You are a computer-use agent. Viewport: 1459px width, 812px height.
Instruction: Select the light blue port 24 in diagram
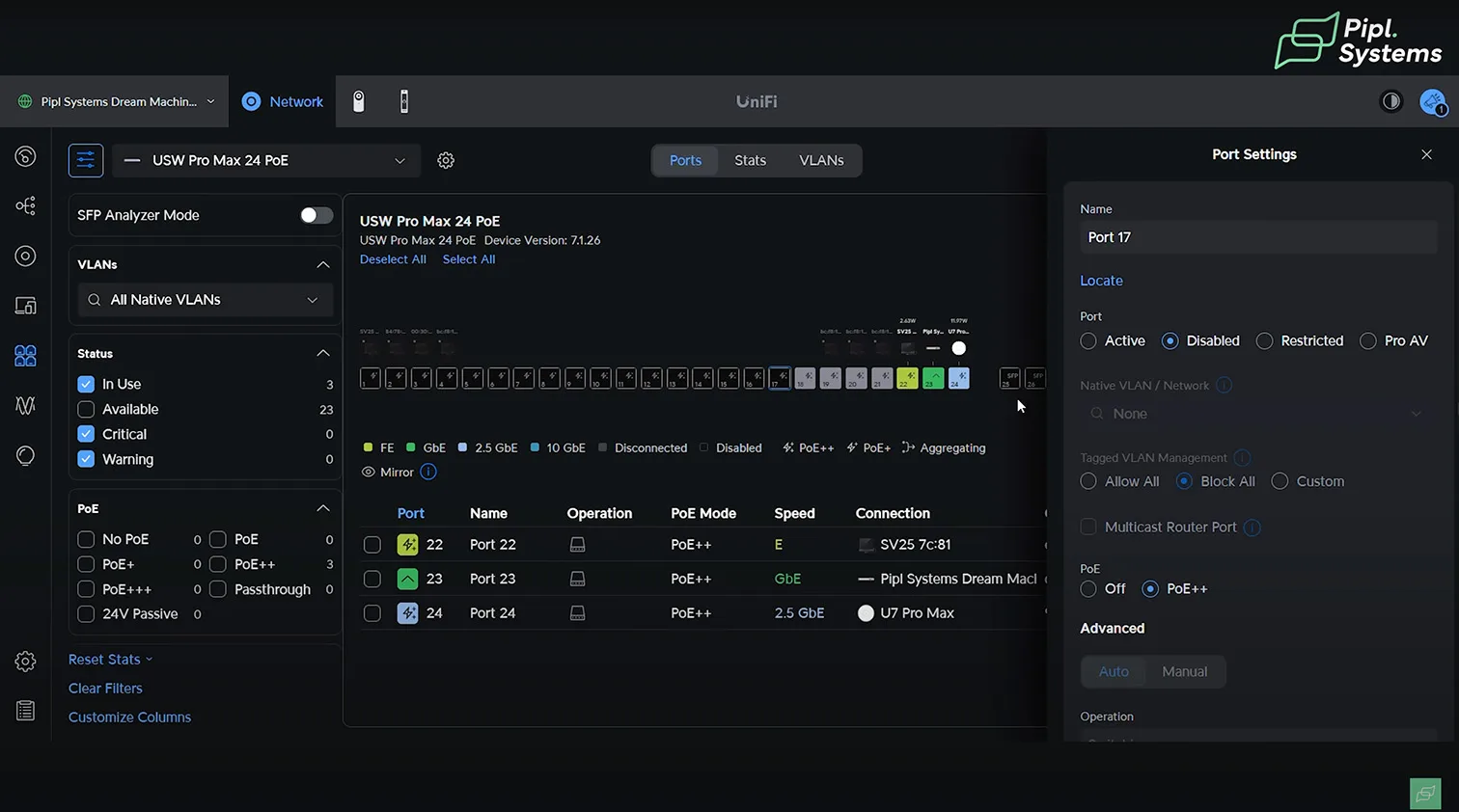coord(958,378)
